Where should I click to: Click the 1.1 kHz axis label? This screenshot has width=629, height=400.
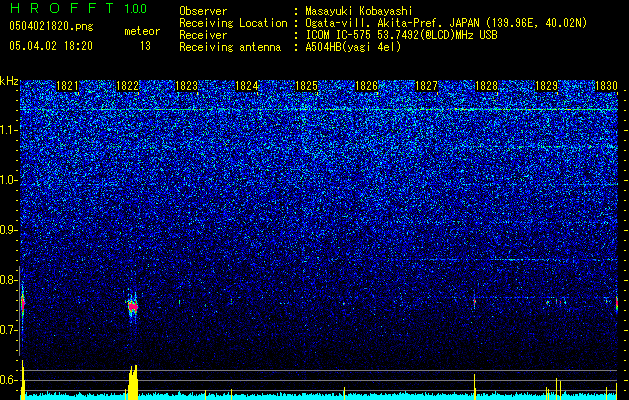[8, 130]
